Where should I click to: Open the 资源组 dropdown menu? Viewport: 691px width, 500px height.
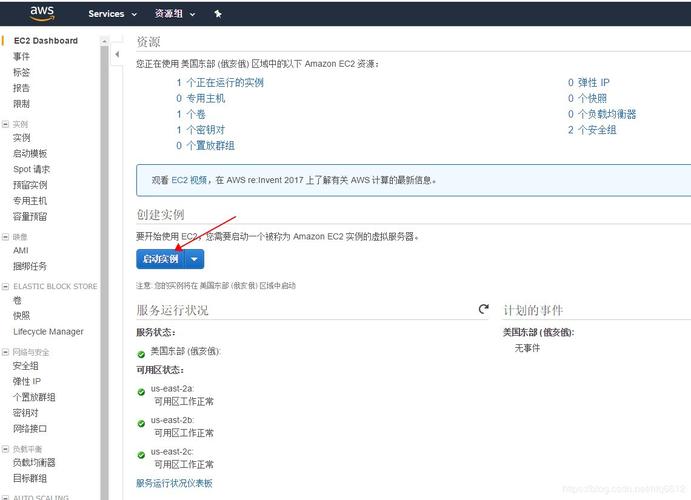pyautogui.click(x=175, y=14)
